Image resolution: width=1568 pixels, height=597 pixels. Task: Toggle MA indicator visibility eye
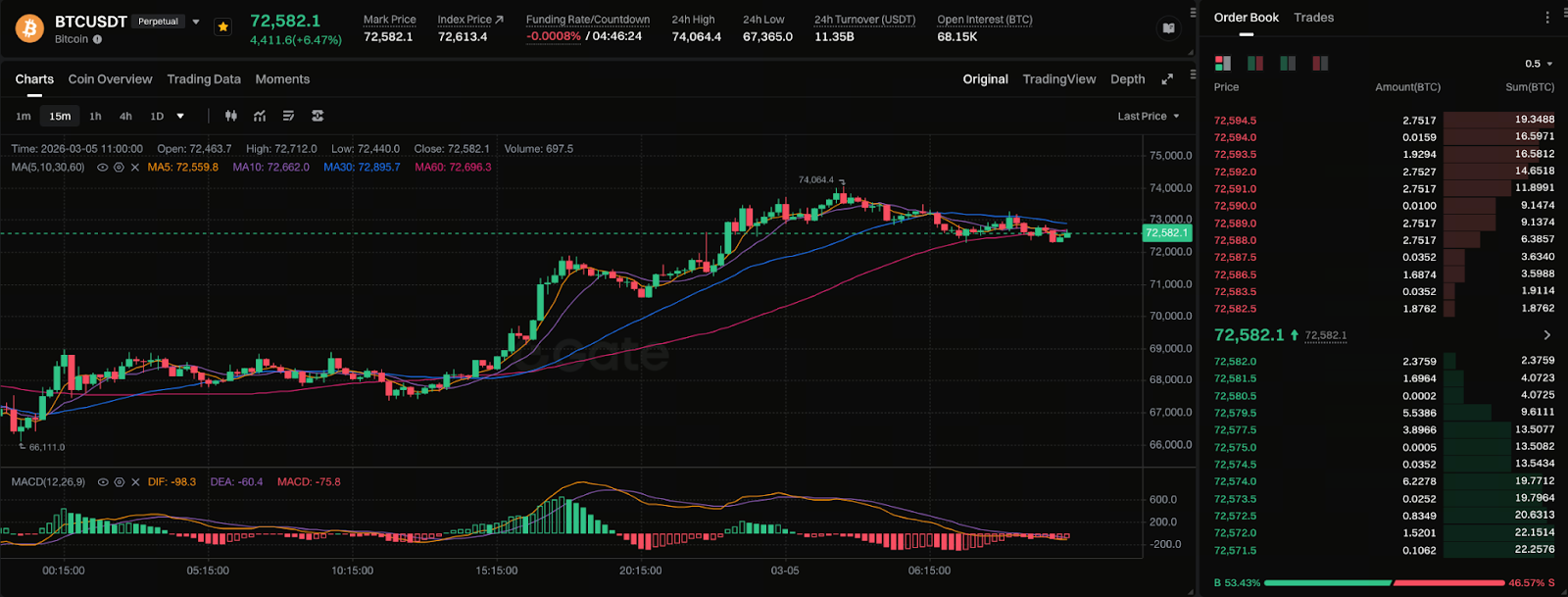102,168
